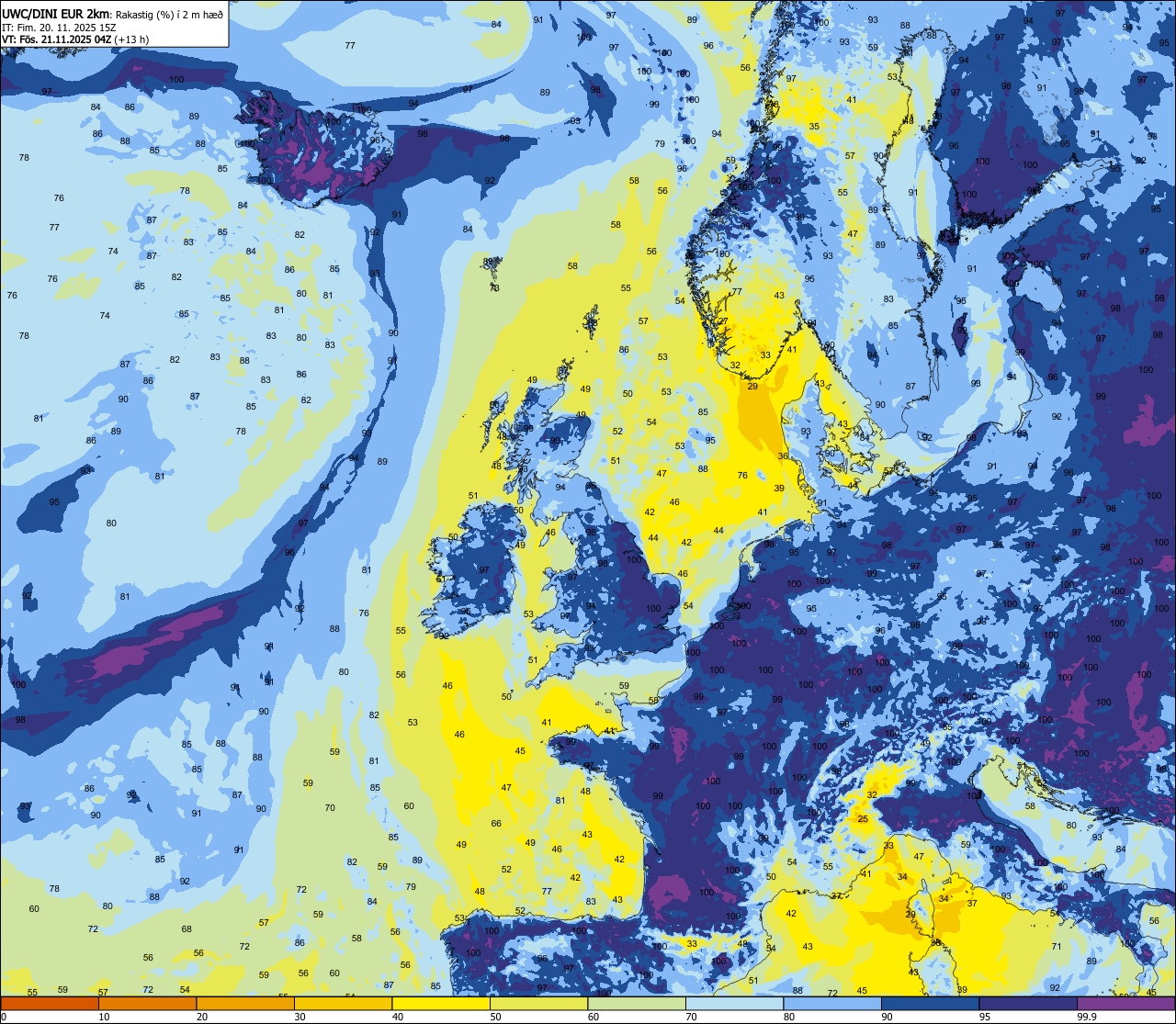Select the 10–20 orange legend segment

pyautogui.click(x=147, y=1004)
